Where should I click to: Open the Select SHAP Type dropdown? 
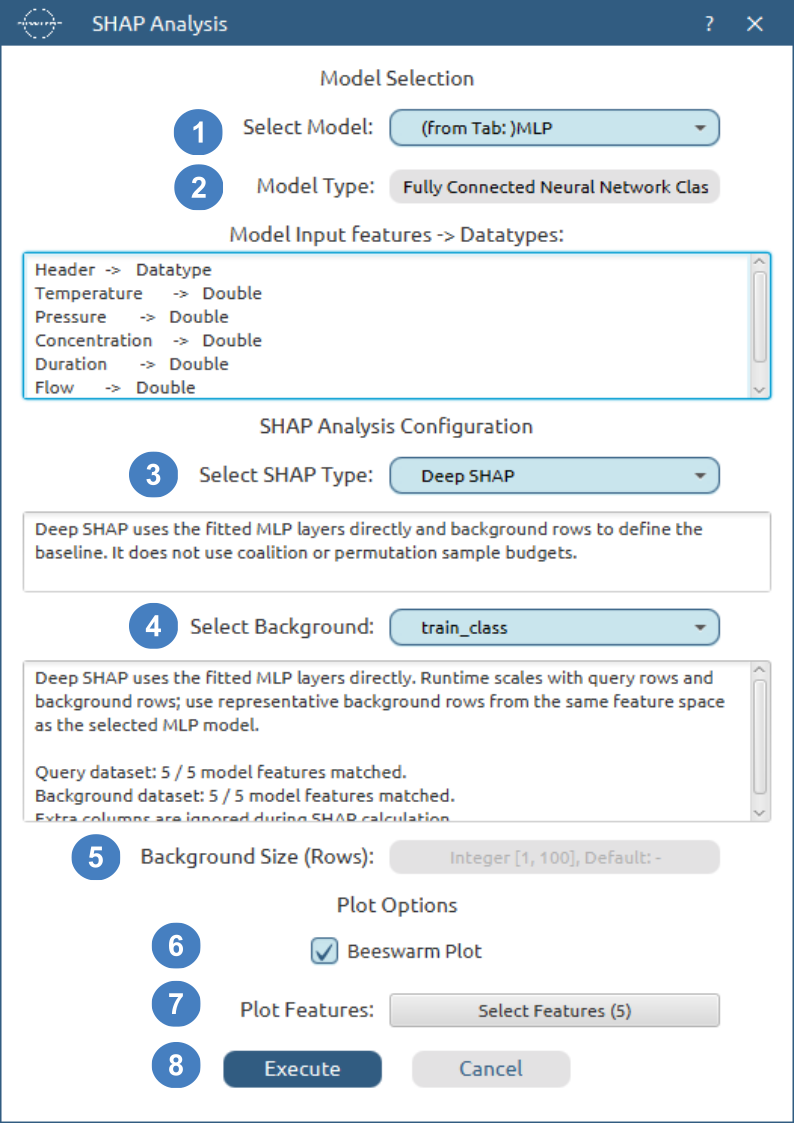554,476
